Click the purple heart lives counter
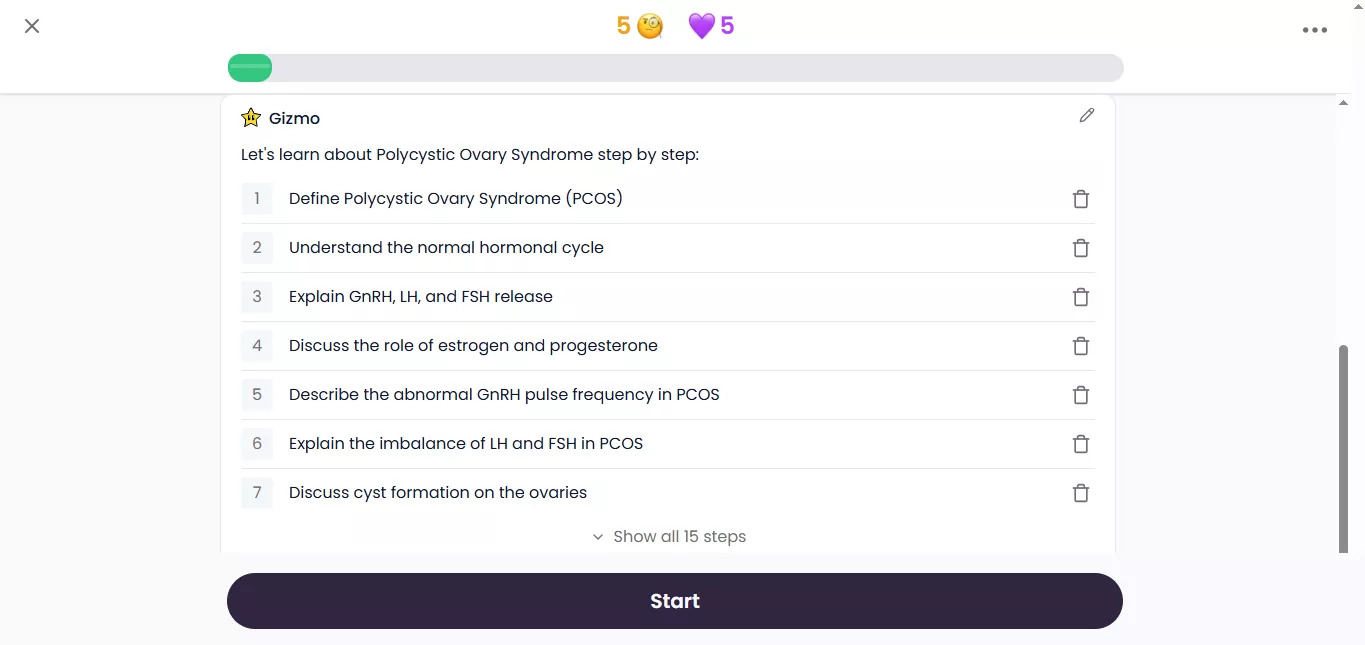This screenshot has height=645, width=1365. (x=711, y=26)
